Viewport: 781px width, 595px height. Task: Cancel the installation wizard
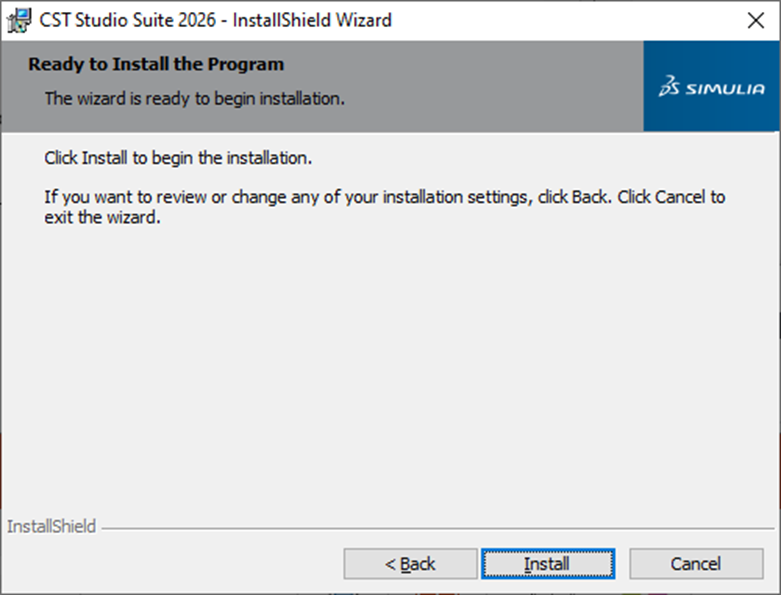695,564
